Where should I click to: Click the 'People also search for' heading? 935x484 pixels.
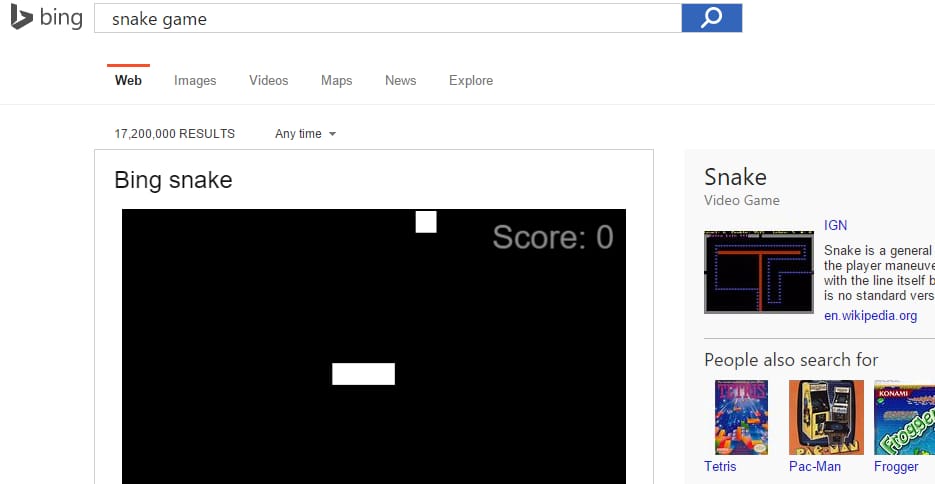coord(791,360)
